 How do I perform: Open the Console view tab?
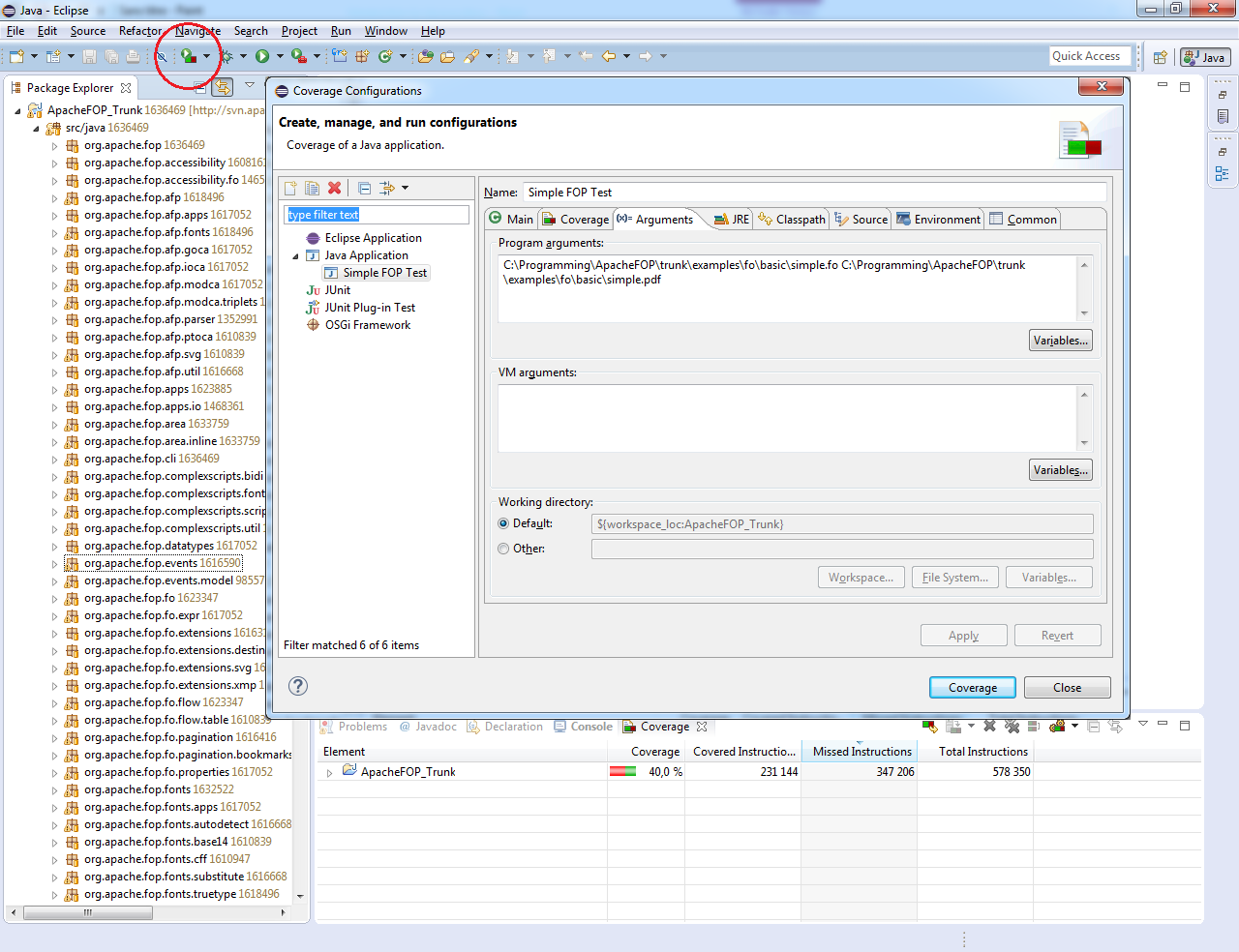coord(584,727)
